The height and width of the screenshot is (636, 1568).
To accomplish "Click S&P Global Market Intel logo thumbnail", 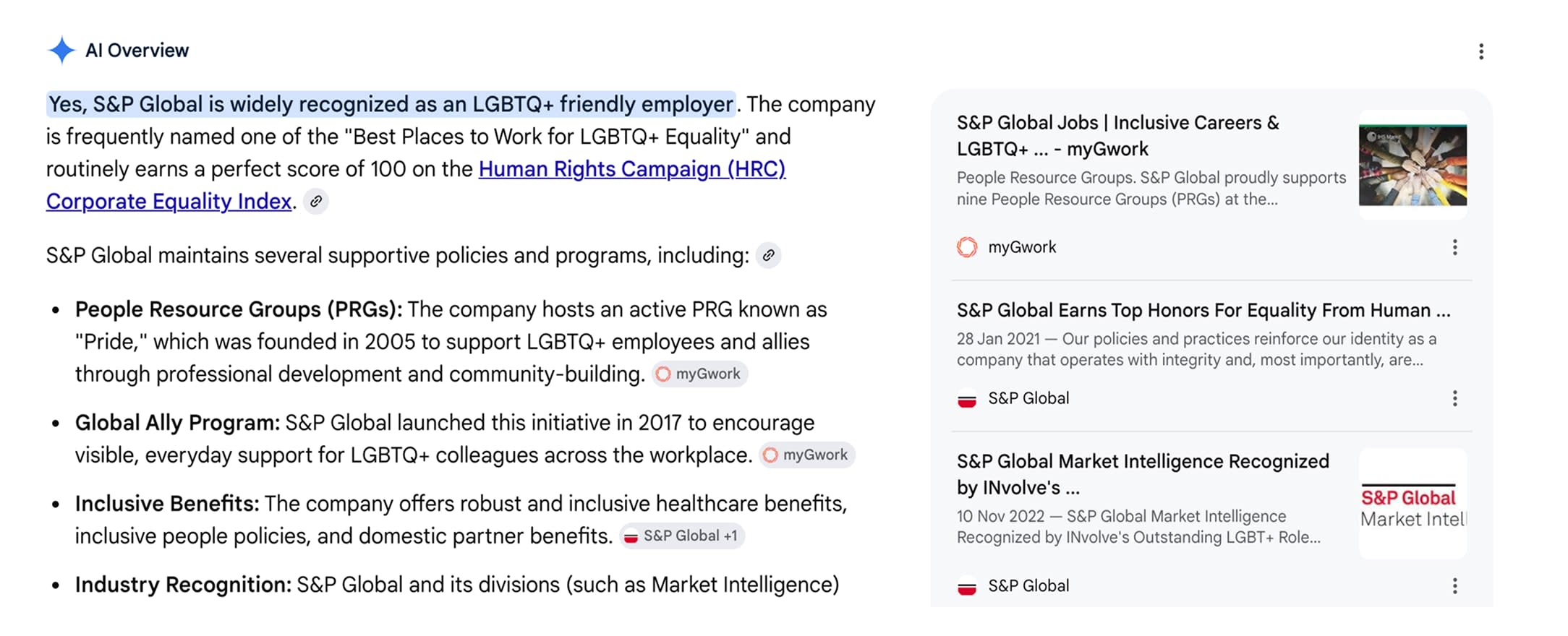I will [x=1413, y=504].
